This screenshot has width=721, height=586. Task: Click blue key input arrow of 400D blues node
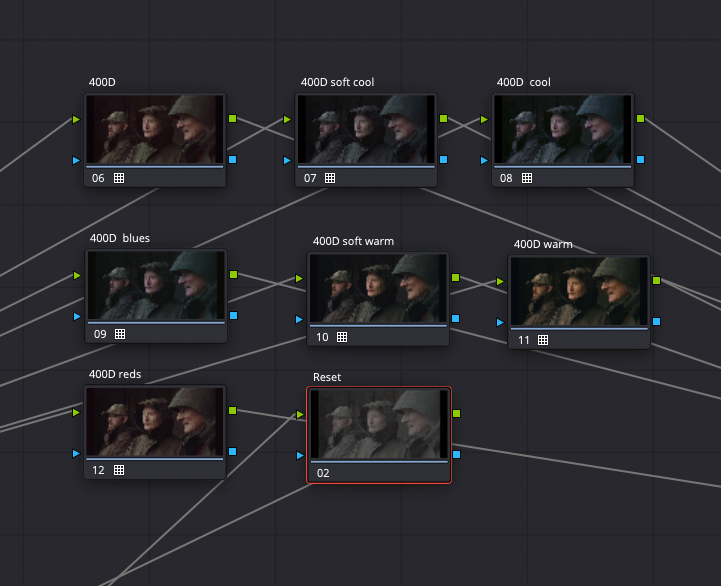(x=76, y=316)
